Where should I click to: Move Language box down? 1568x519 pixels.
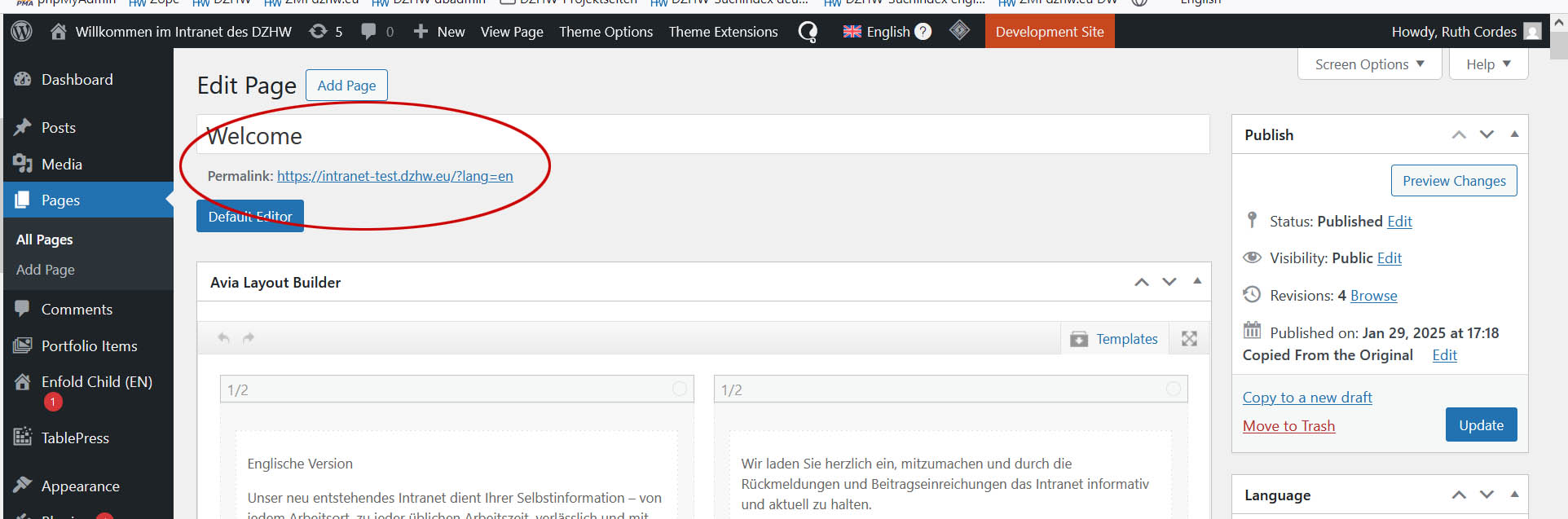1487,495
